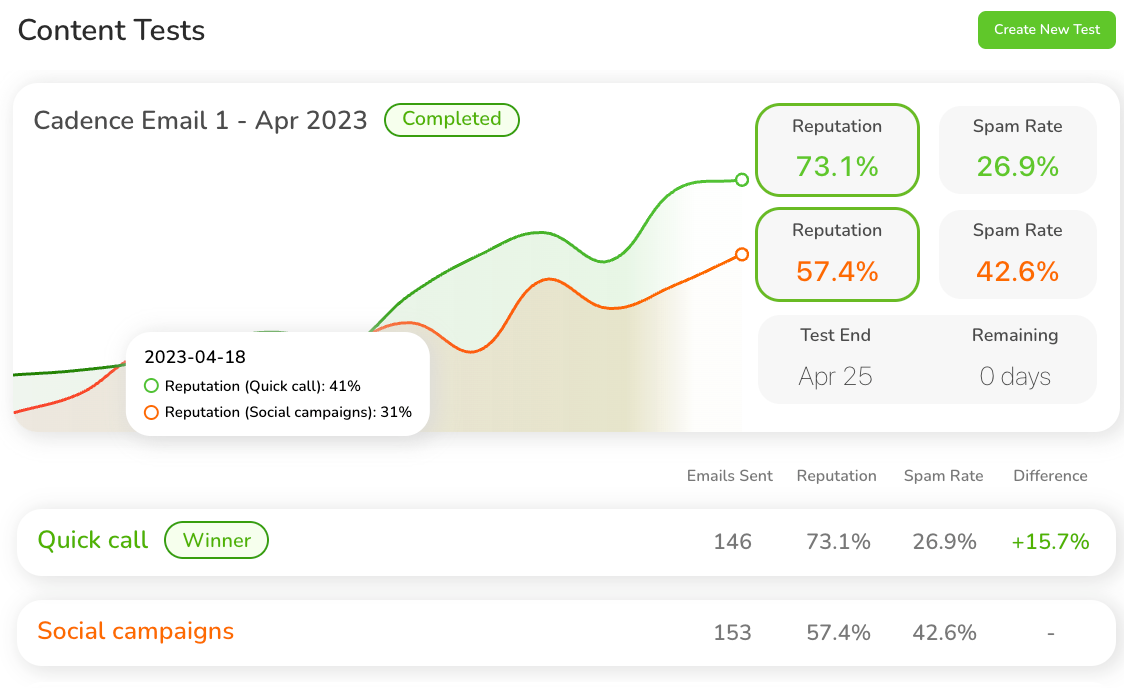Click the +15.7% difference value
1124x688 pixels.
[1050, 542]
